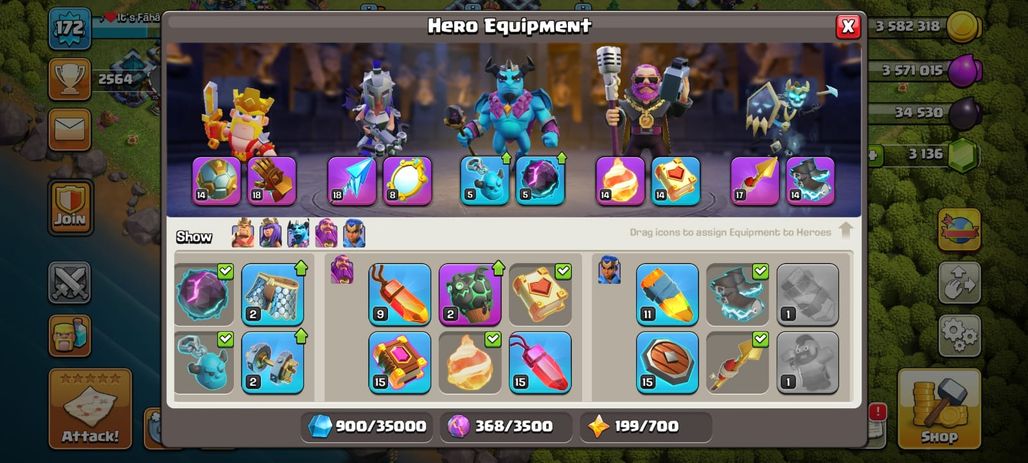
Task: Toggle Barbarian King in Show filter
Action: (243, 233)
